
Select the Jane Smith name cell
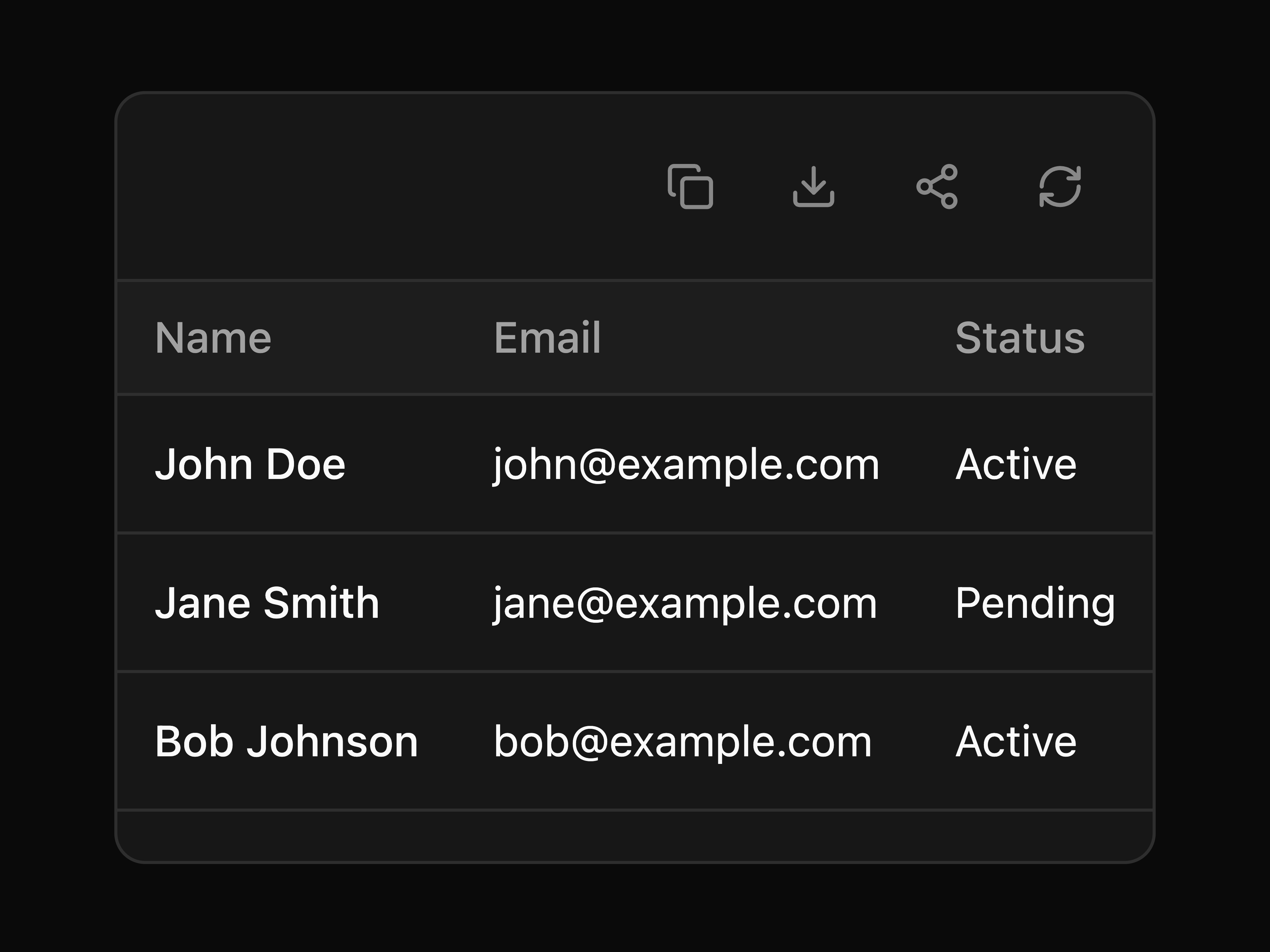point(268,603)
